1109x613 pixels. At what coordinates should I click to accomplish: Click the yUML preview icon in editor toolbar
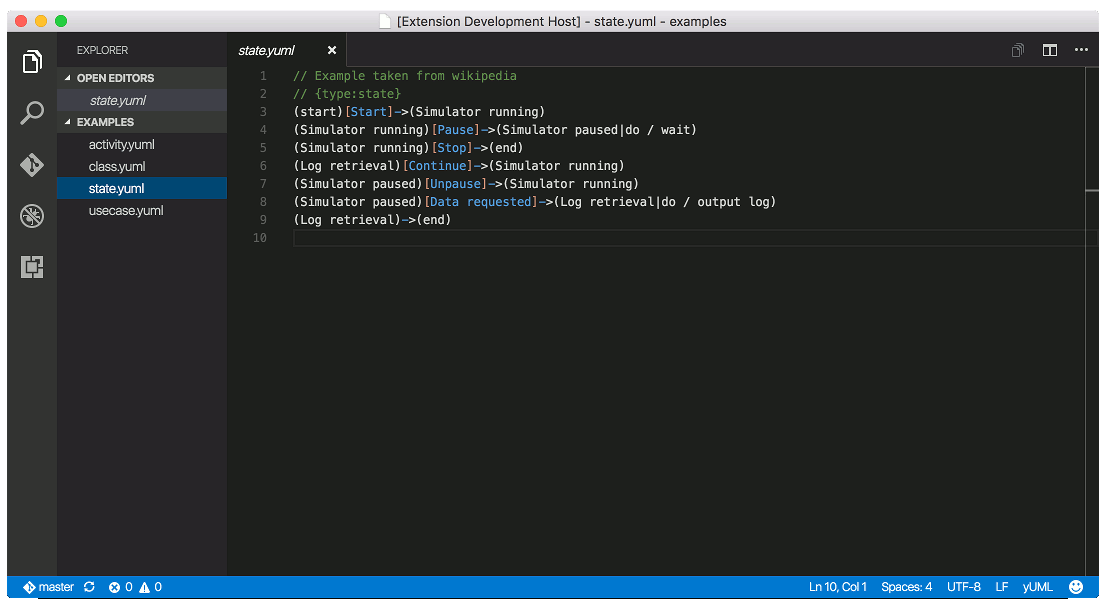[1018, 50]
